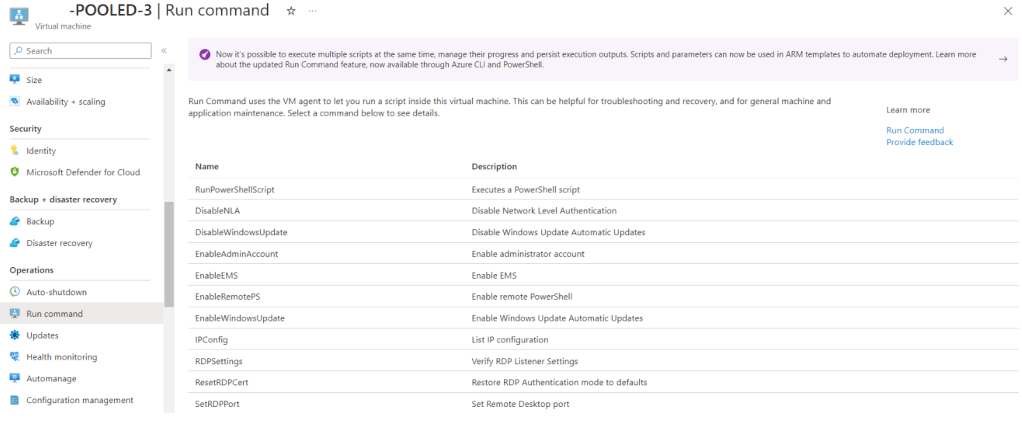Open the ellipsis more options menu

pos(313,10)
